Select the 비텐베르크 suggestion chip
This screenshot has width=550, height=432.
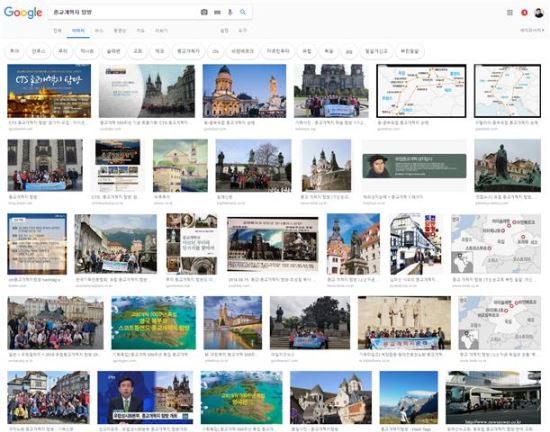coord(242,52)
